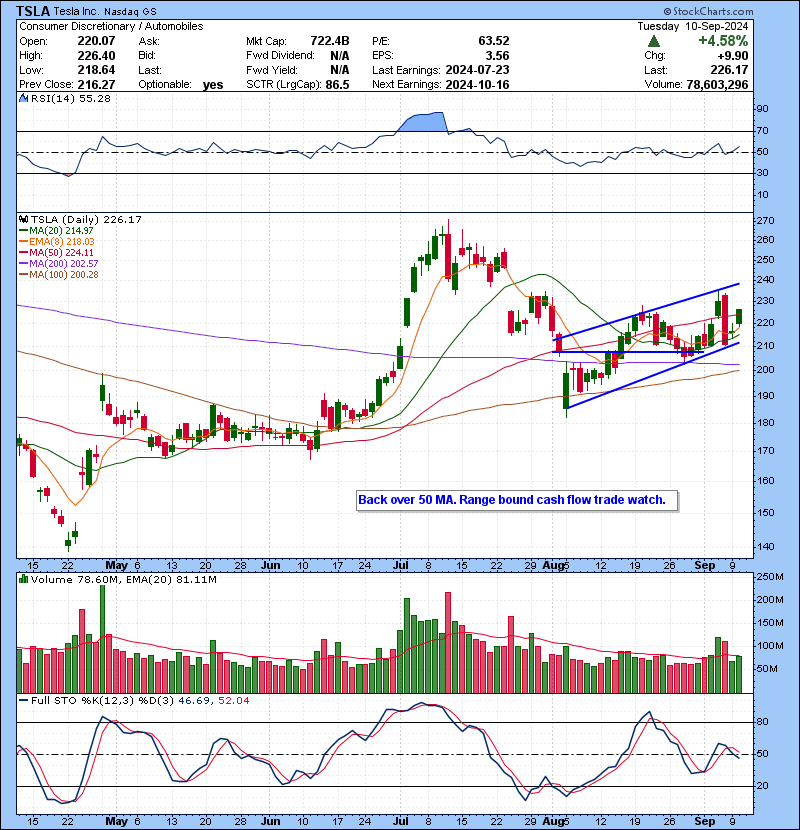Image resolution: width=800 pixels, height=830 pixels.
Task: Click the EPS value 3.56
Action: click(497, 56)
